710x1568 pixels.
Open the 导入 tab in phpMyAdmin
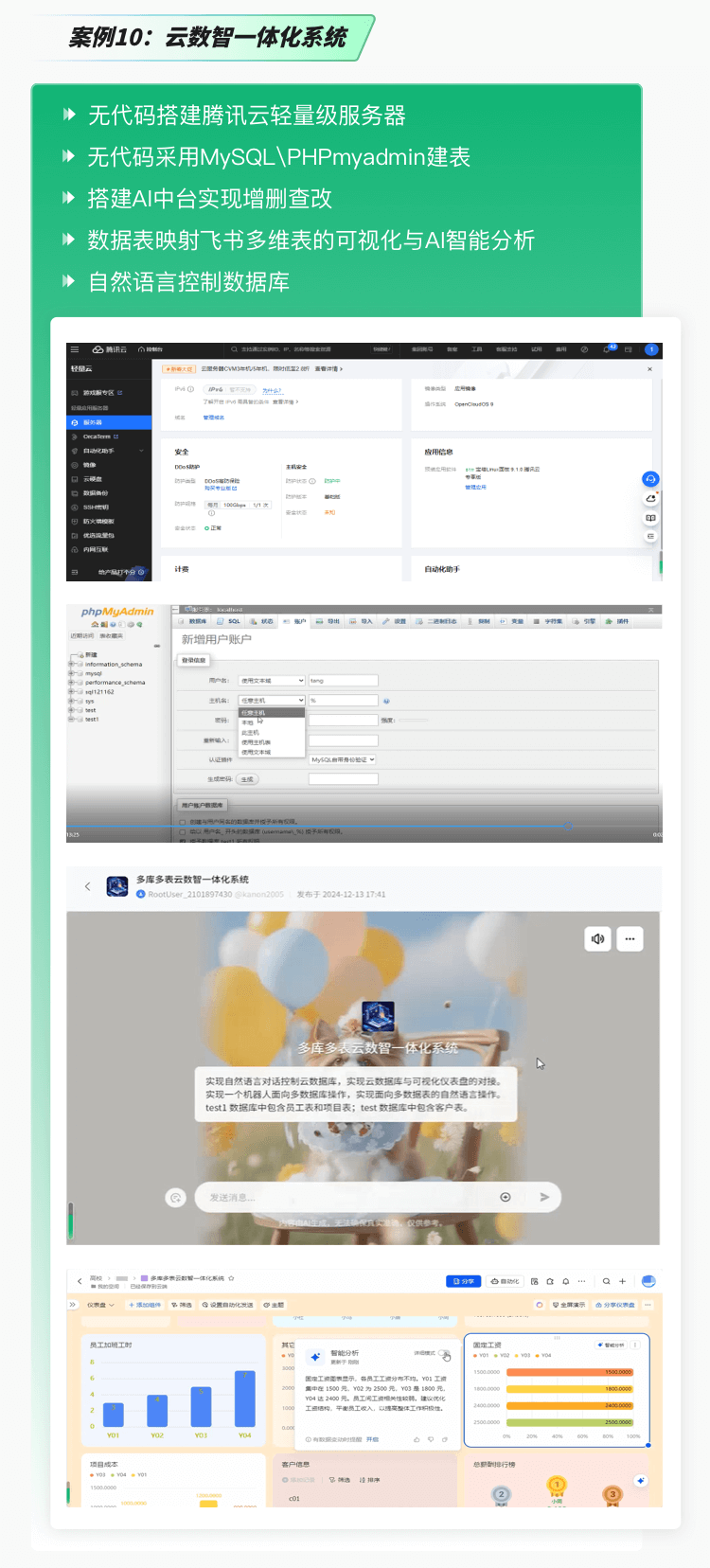coord(363,621)
